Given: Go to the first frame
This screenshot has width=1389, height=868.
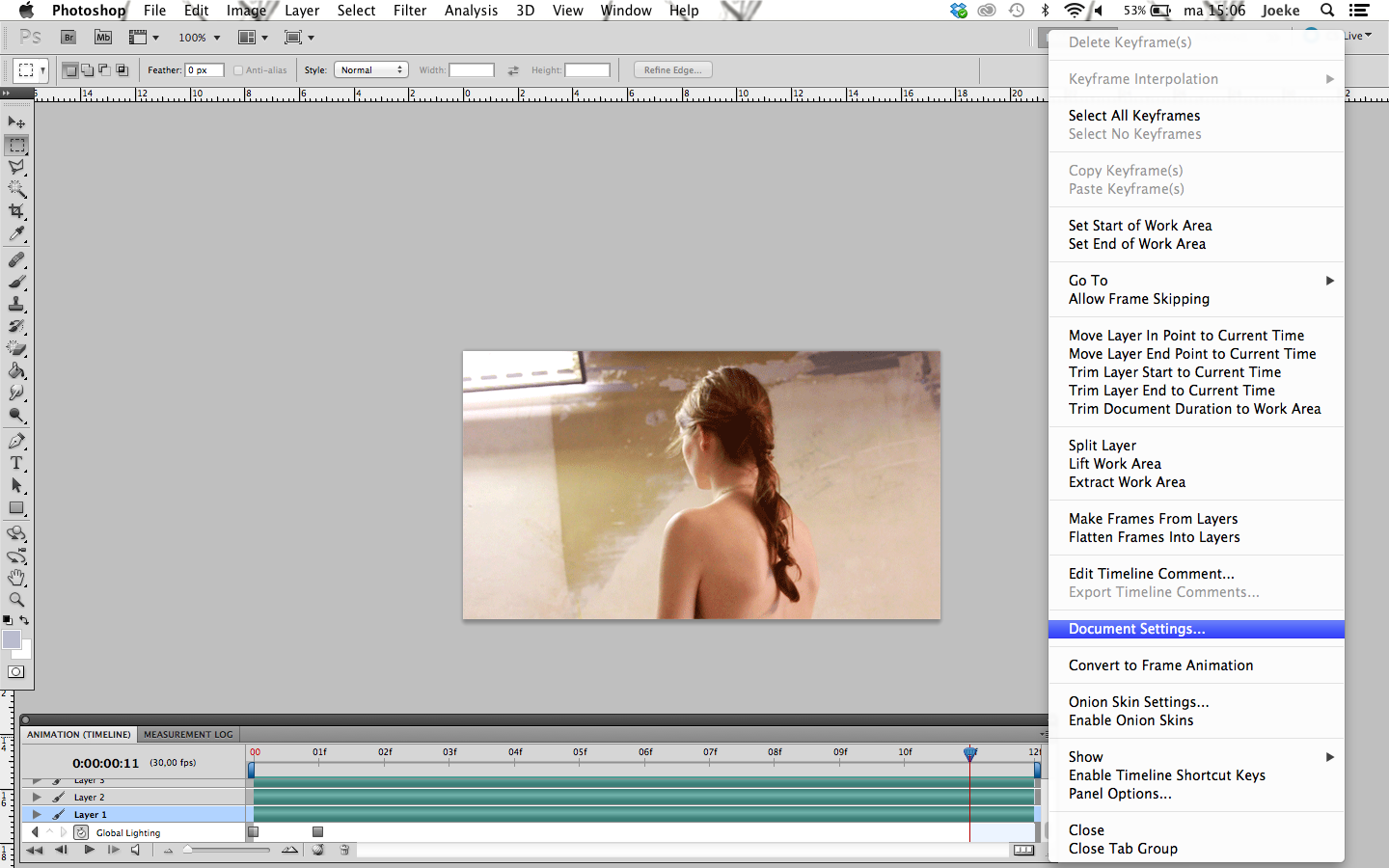Looking at the screenshot, I should tap(35, 850).
